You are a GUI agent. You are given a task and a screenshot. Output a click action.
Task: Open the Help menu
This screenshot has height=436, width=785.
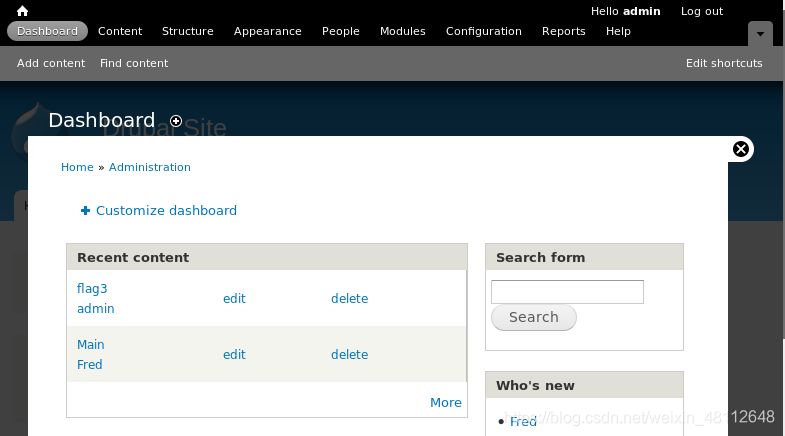pos(618,32)
